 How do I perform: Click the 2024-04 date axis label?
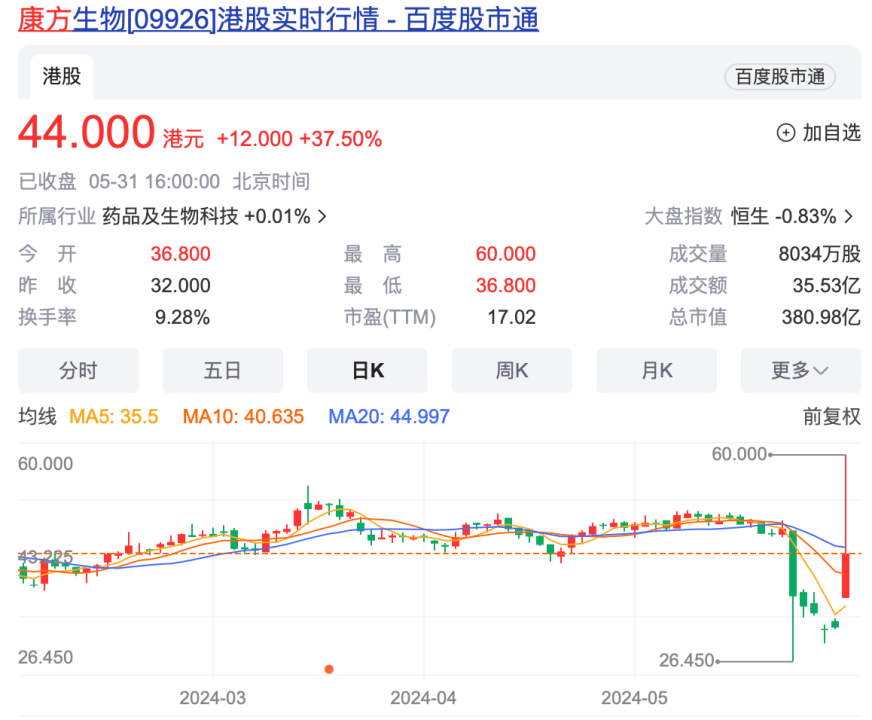click(423, 698)
